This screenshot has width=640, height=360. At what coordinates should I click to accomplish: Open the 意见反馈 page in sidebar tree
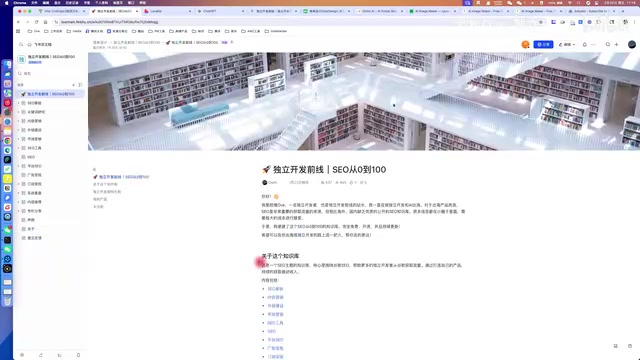point(34,238)
